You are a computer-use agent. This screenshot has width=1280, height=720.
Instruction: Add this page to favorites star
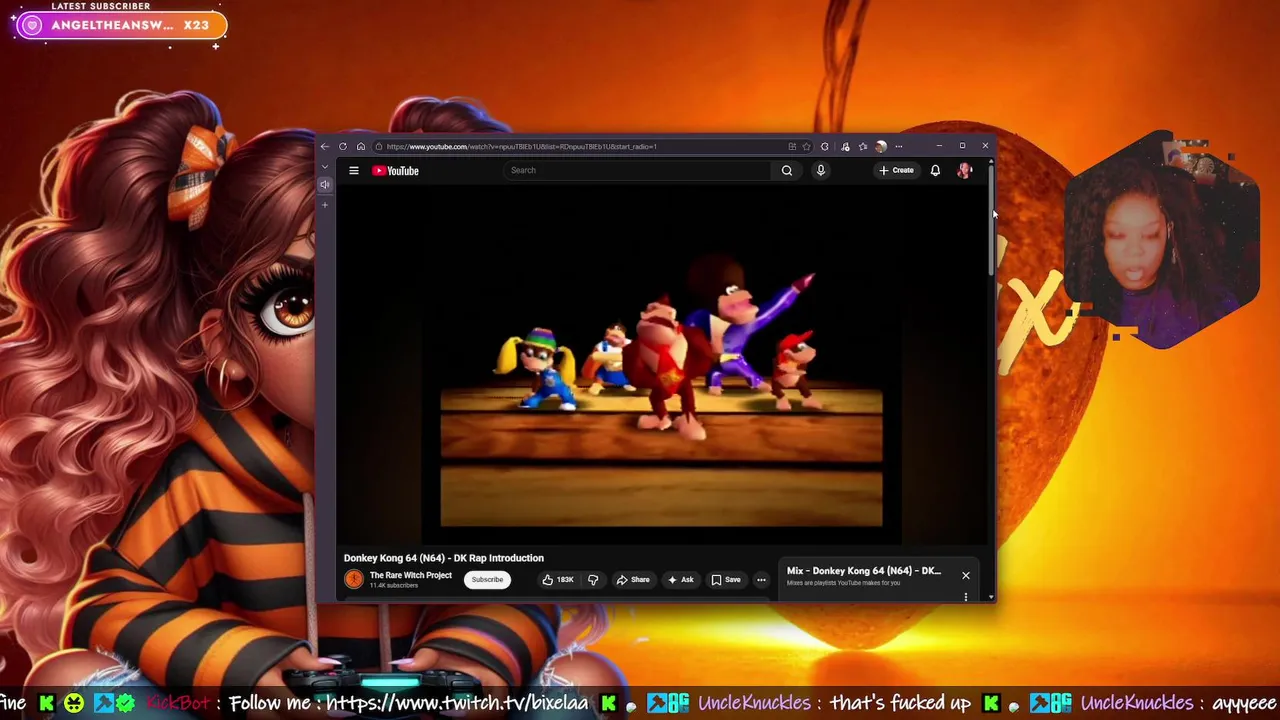tap(806, 147)
